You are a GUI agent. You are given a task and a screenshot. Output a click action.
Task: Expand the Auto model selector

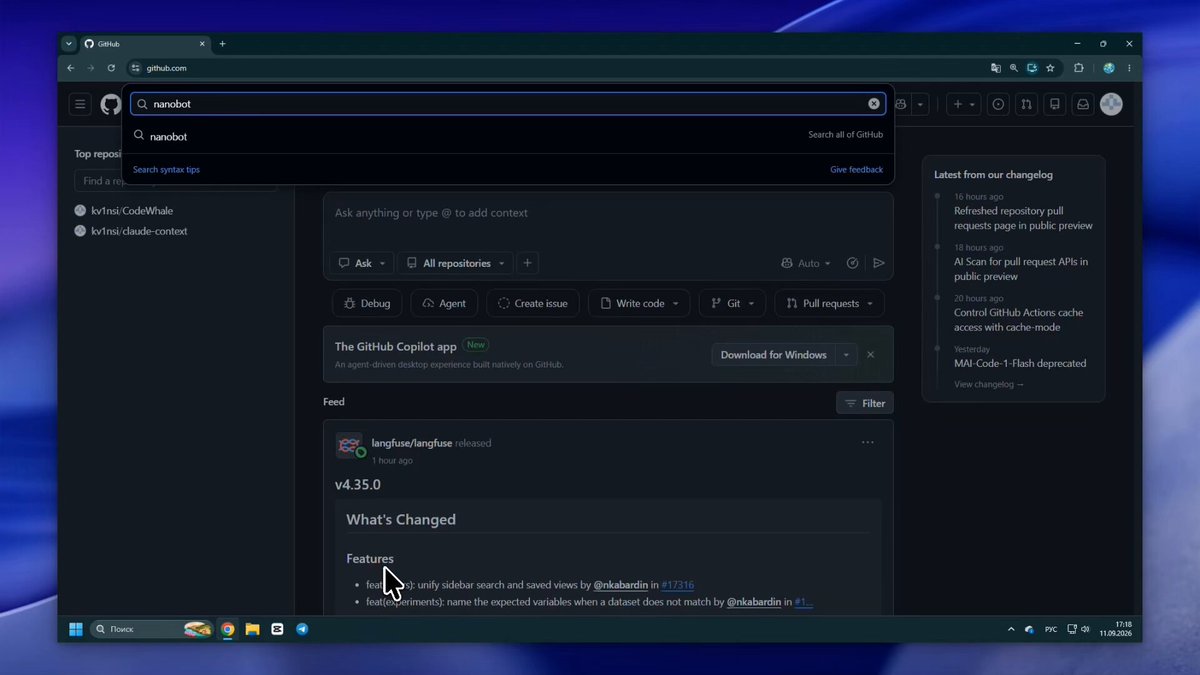(x=807, y=263)
